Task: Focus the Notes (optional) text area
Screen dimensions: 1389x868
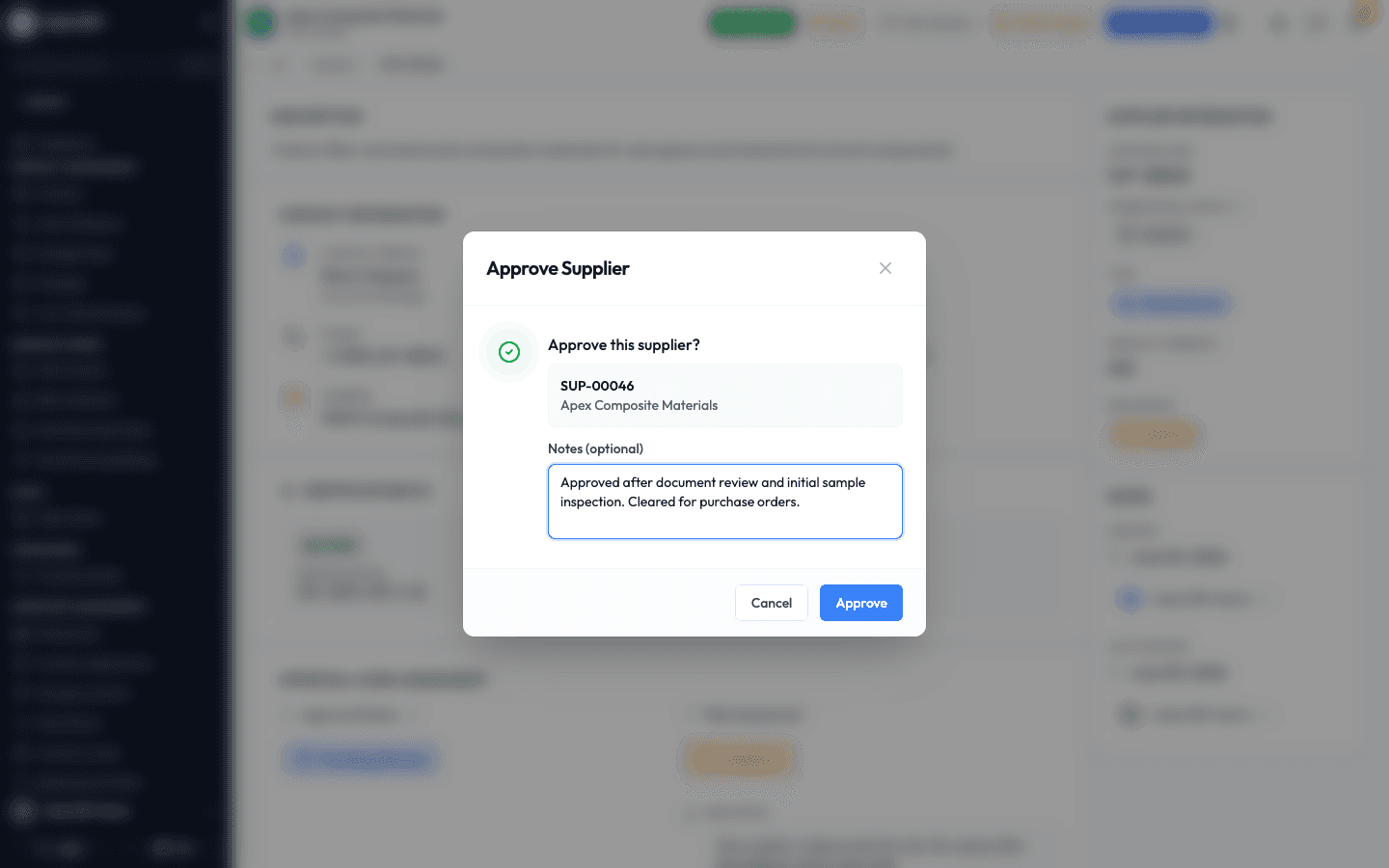Action: [725, 502]
